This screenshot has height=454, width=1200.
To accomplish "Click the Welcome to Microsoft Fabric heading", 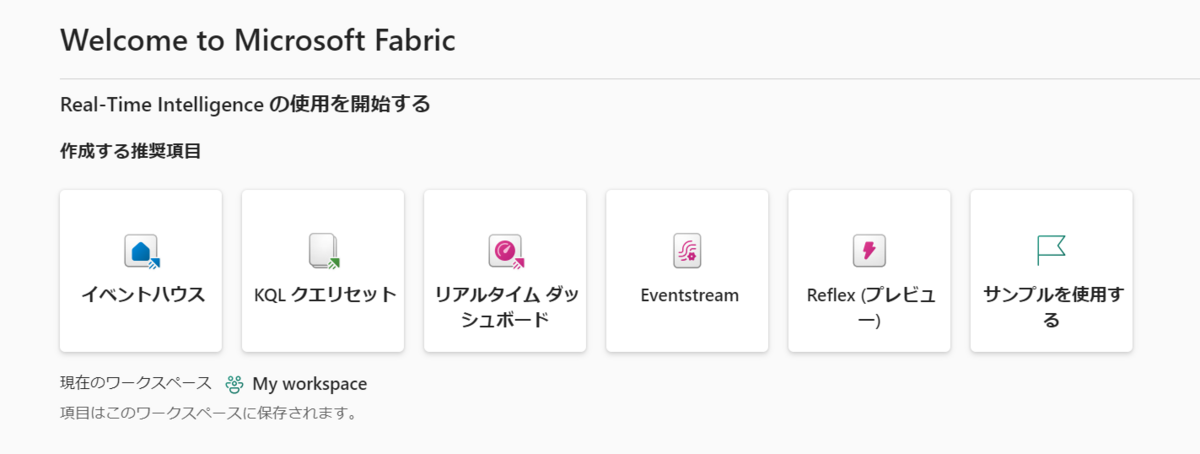I will (x=258, y=40).
